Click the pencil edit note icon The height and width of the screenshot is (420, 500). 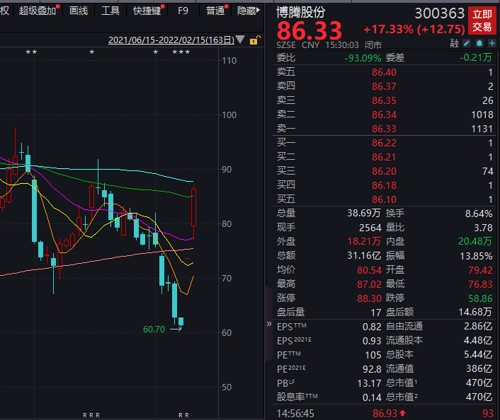click(x=467, y=43)
